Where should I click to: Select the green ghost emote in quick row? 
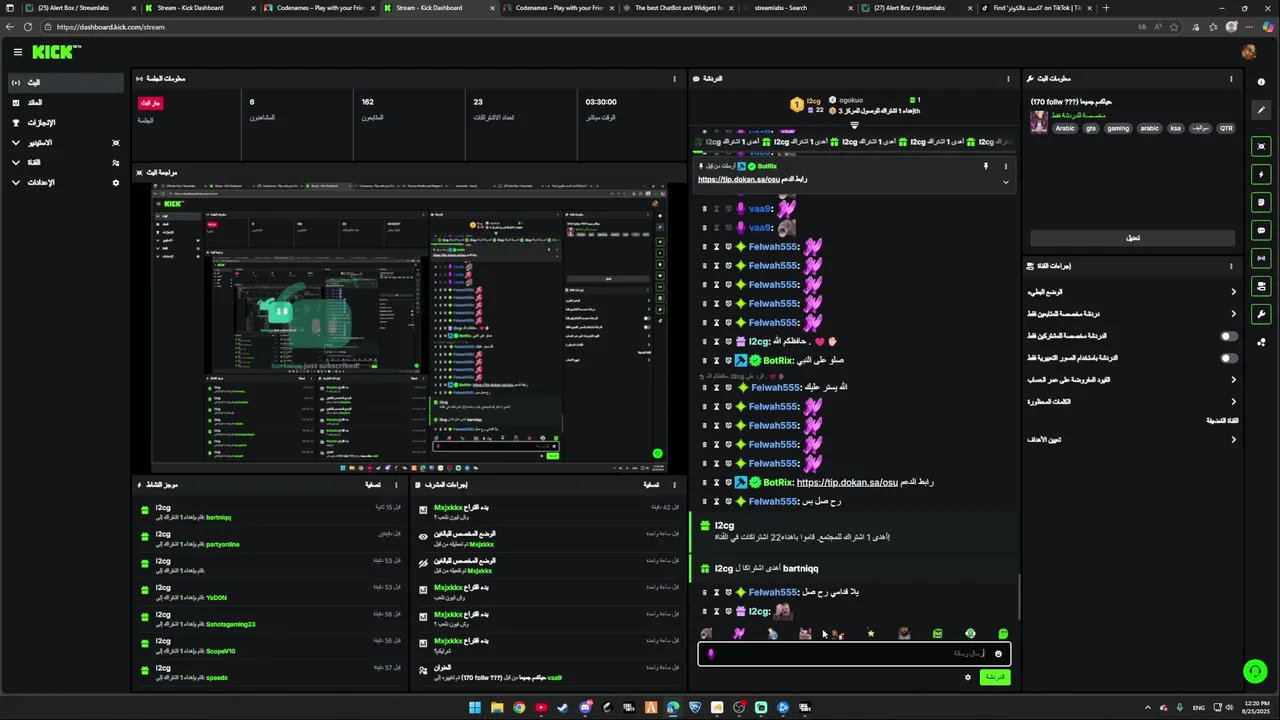1003,633
